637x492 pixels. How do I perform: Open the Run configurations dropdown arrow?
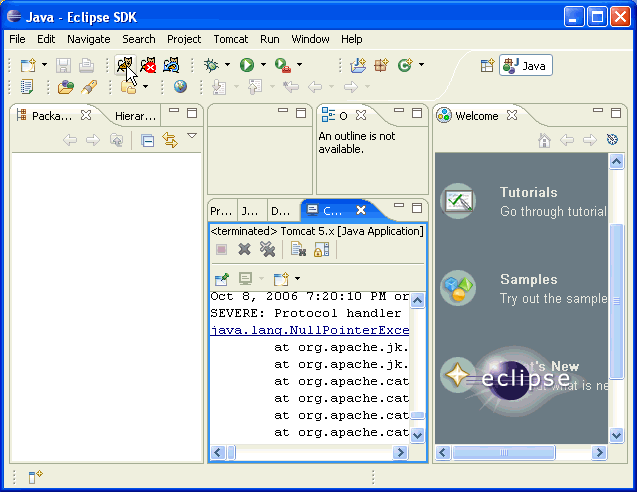click(263, 65)
